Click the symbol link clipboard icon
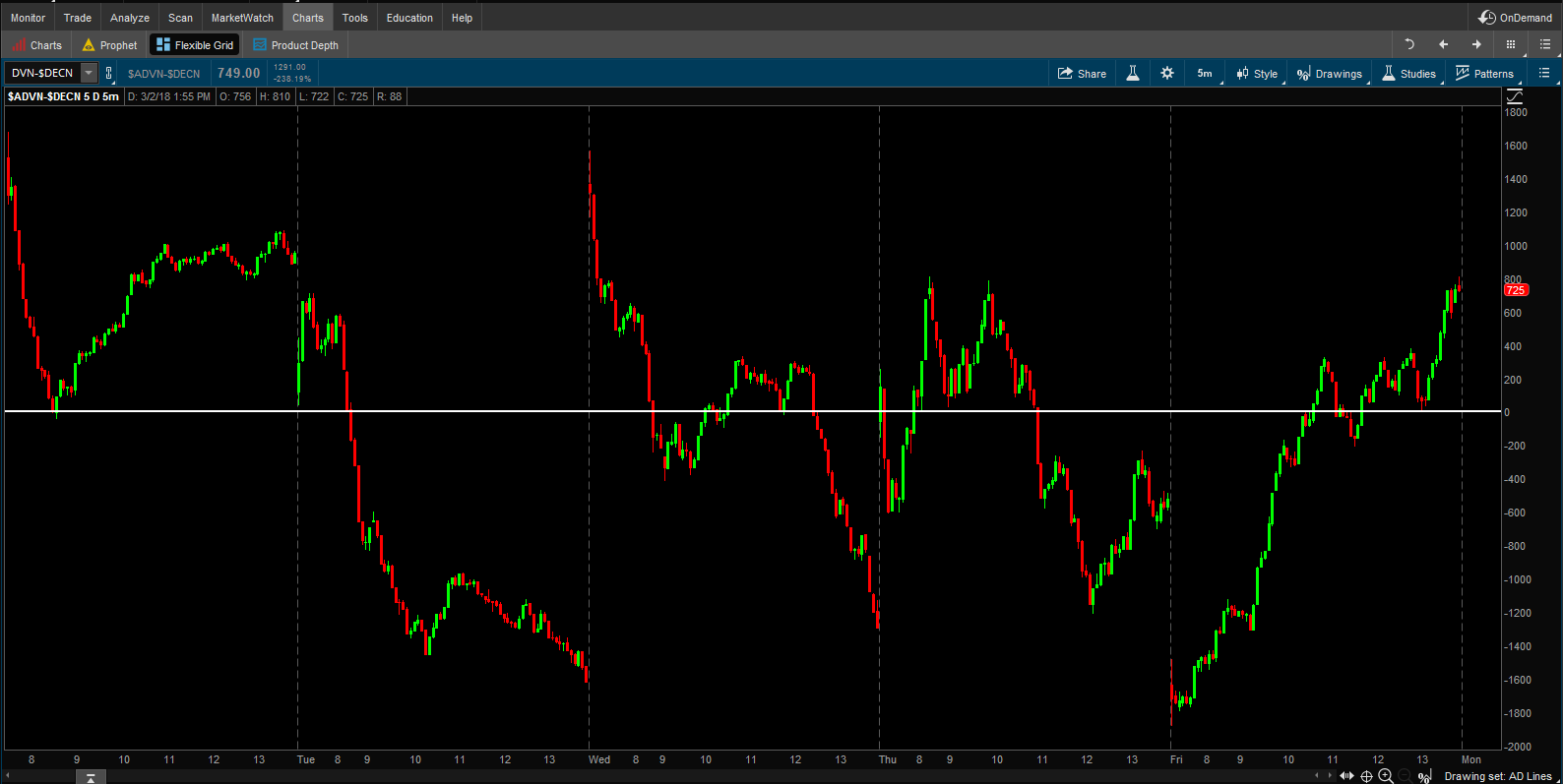 [109, 73]
